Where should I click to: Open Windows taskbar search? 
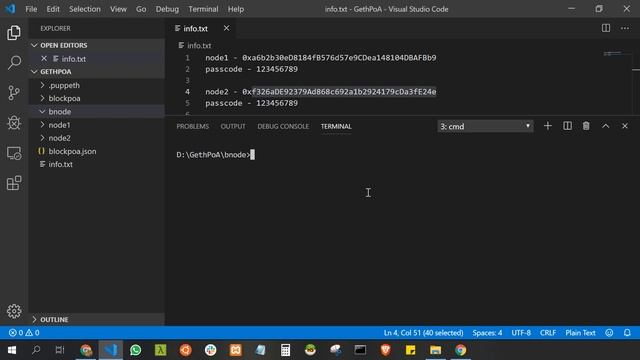coord(36,350)
